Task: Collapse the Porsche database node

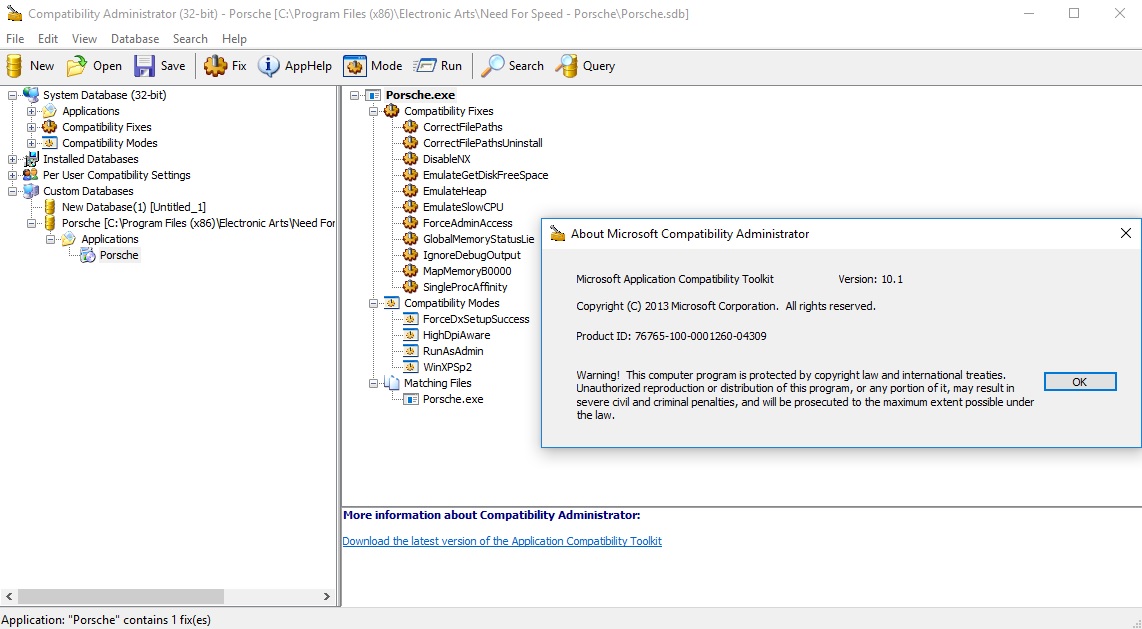Action: pyautogui.click(x=31, y=223)
